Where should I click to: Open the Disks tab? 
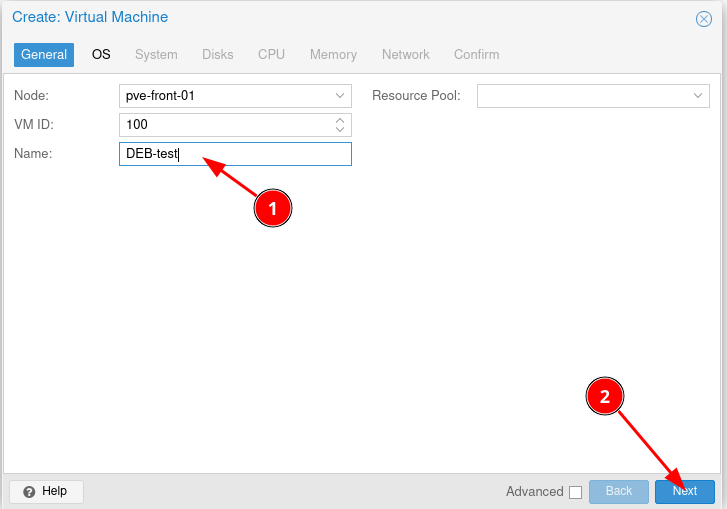click(218, 55)
